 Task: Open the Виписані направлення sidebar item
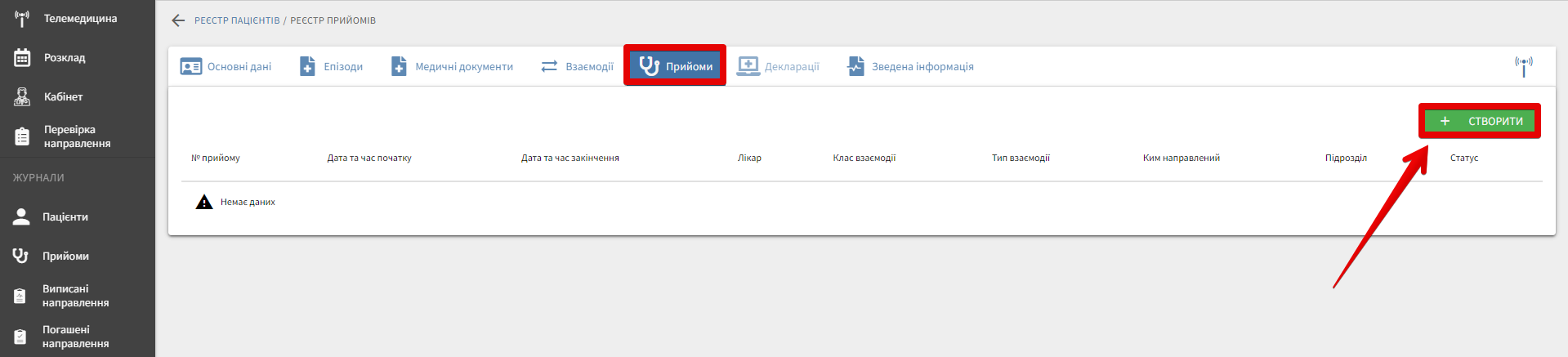pos(75,296)
